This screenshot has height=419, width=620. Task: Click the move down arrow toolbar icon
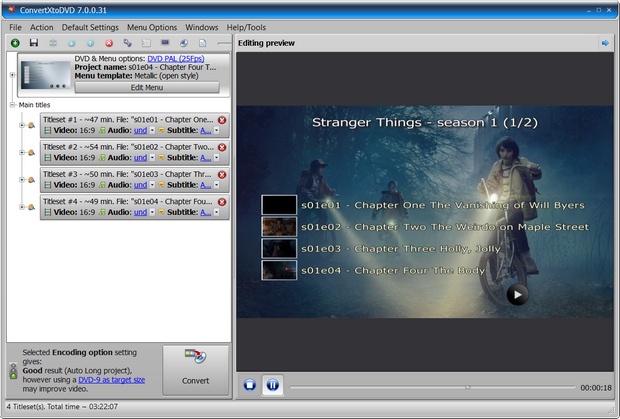(x=72, y=43)
